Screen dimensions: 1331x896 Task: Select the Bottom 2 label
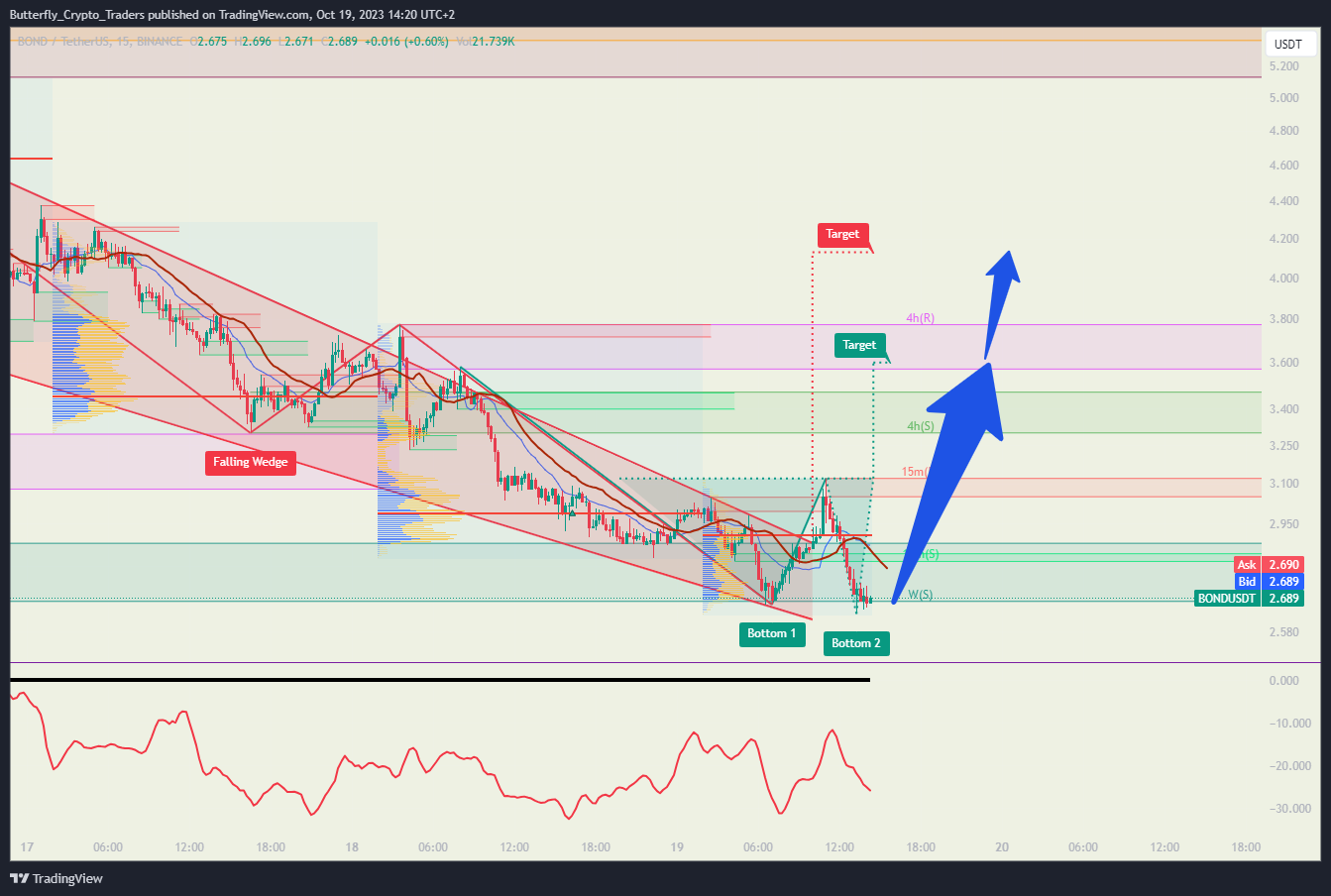(856, 643)
